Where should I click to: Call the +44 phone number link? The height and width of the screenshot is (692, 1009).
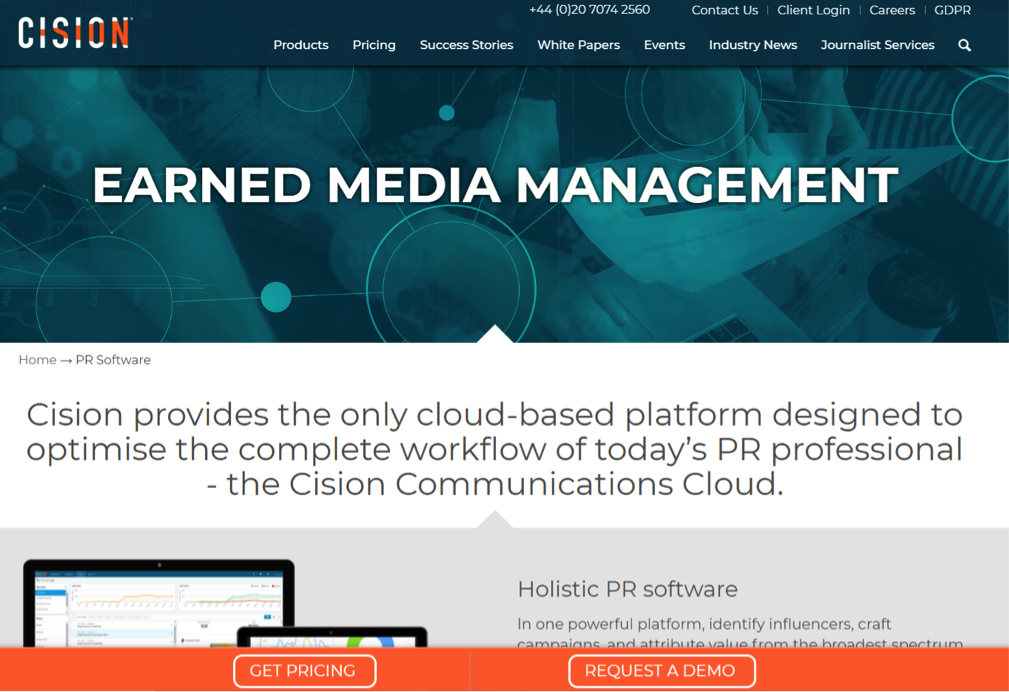[x=589, y=9]
